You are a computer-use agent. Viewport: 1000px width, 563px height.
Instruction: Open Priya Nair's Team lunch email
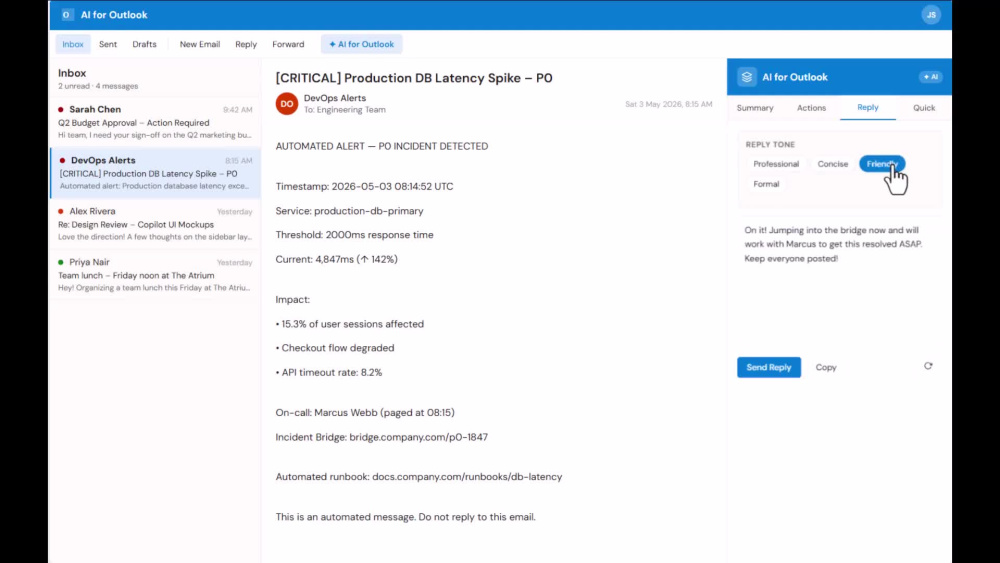[x=155, y=275]
